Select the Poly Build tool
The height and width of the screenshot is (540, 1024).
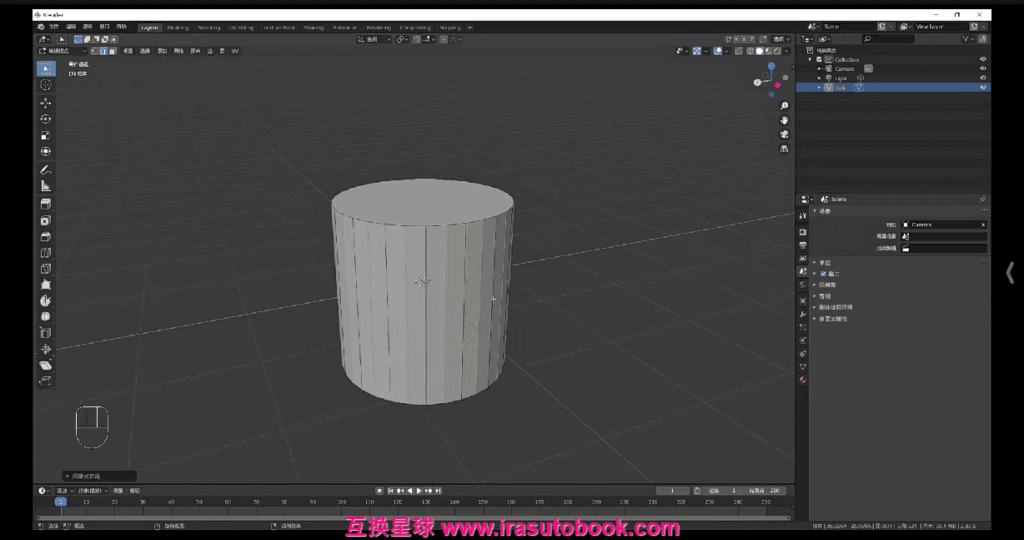pos(46,285)
